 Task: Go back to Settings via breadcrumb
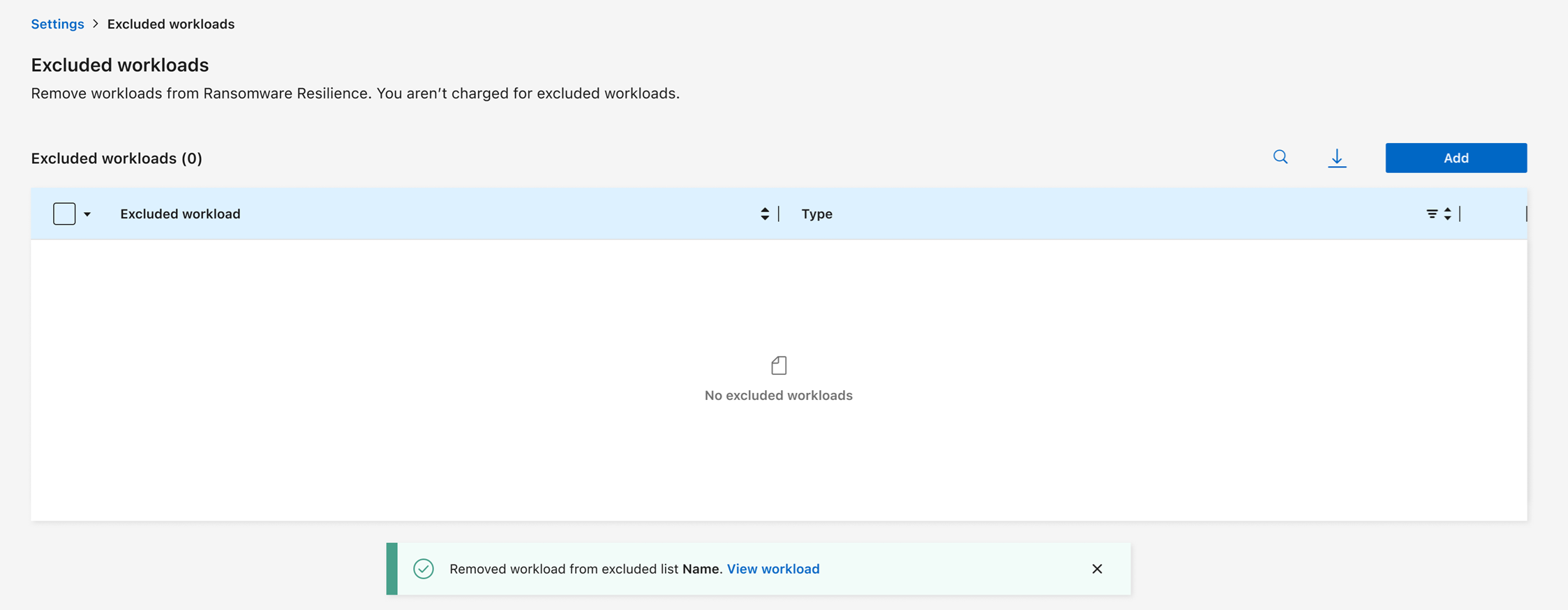pyautogui.click(x=57, y=24)
